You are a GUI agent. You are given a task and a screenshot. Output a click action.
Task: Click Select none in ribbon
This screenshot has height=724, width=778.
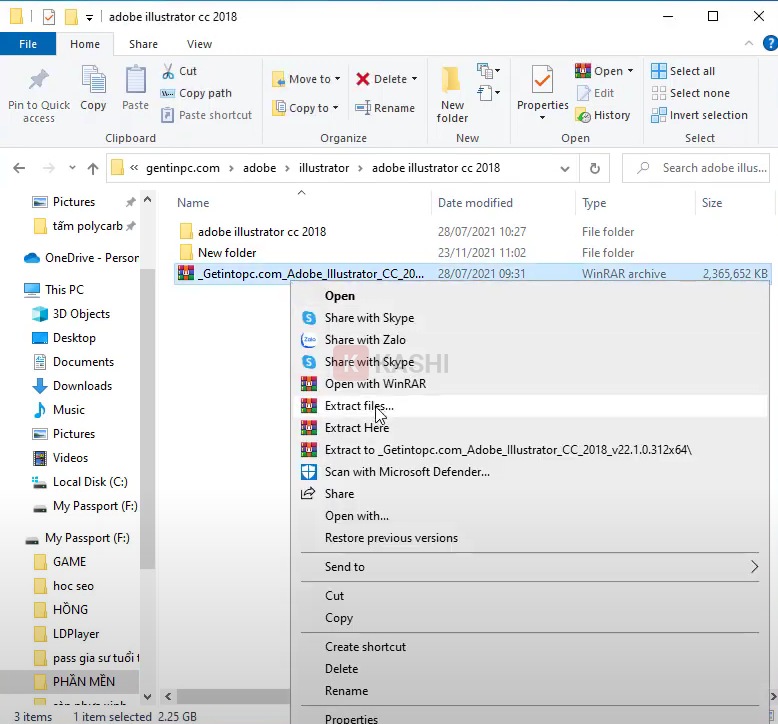(690, 93)
